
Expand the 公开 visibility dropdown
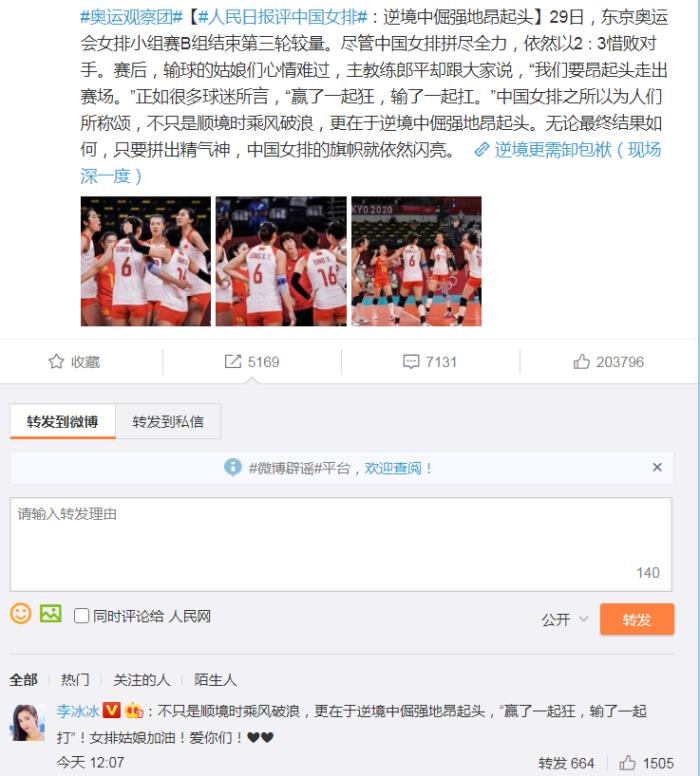tap(565, 619)
